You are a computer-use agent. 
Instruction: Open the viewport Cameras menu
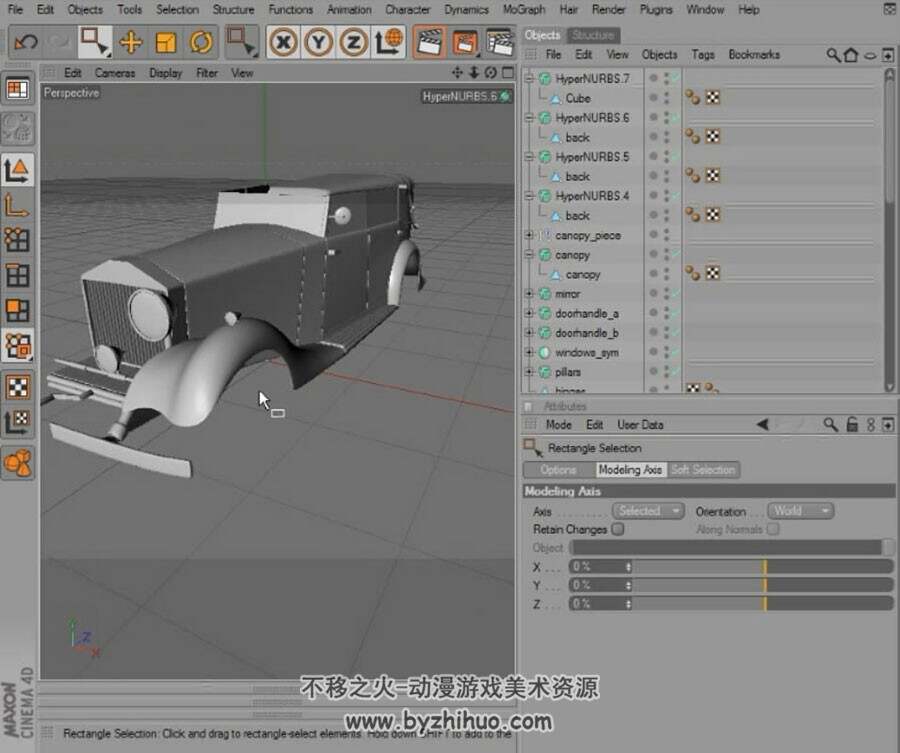click(x=115, y=73)
